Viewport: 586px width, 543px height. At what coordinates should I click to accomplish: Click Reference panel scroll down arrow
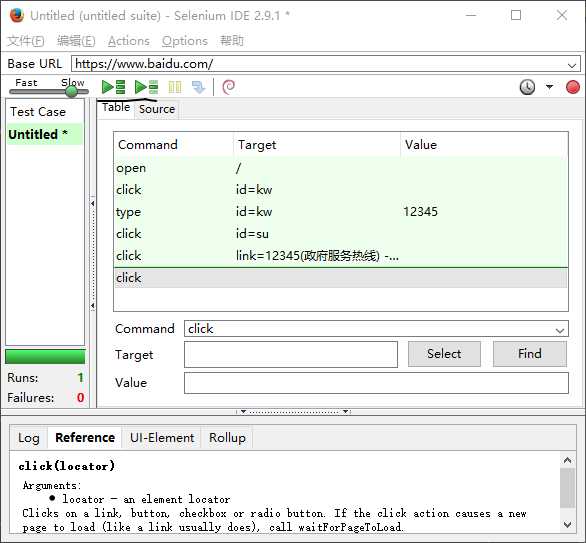coord(567,525)
